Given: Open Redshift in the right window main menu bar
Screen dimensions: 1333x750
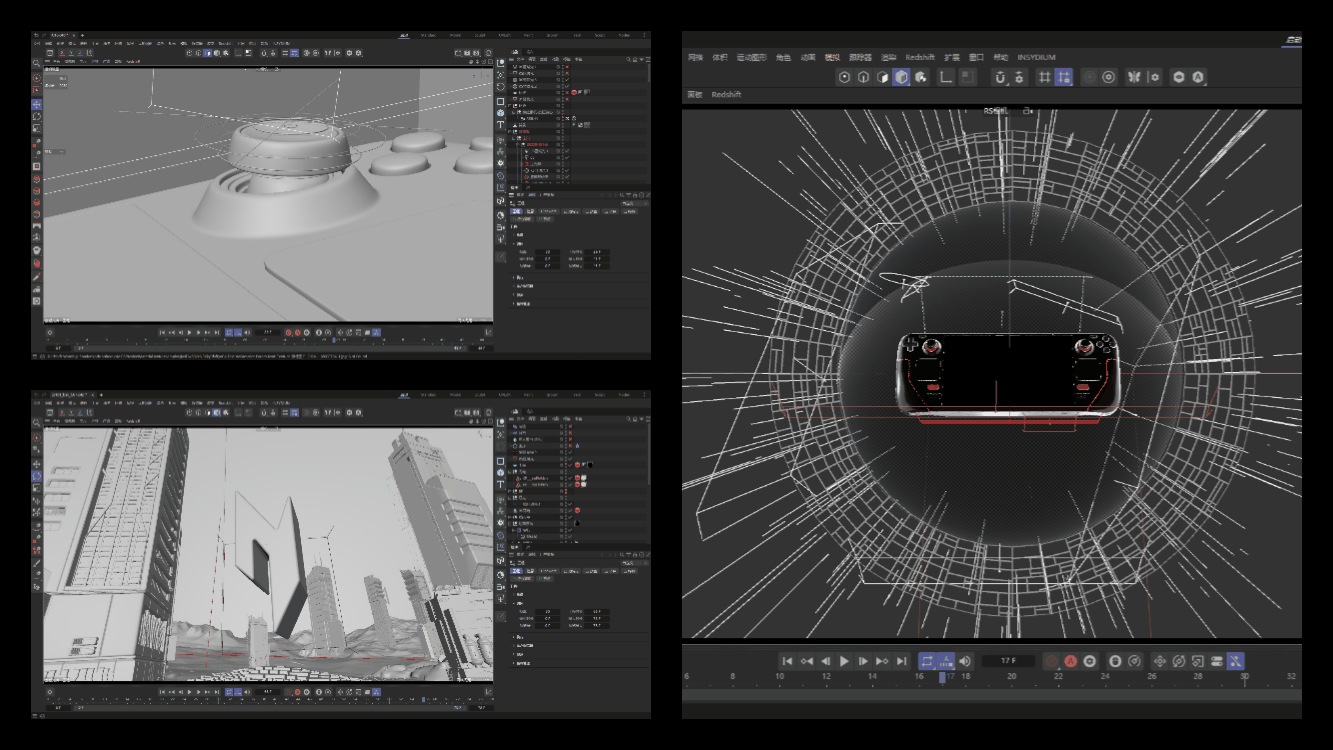Looking at the screenshot, I should point(920,57).
